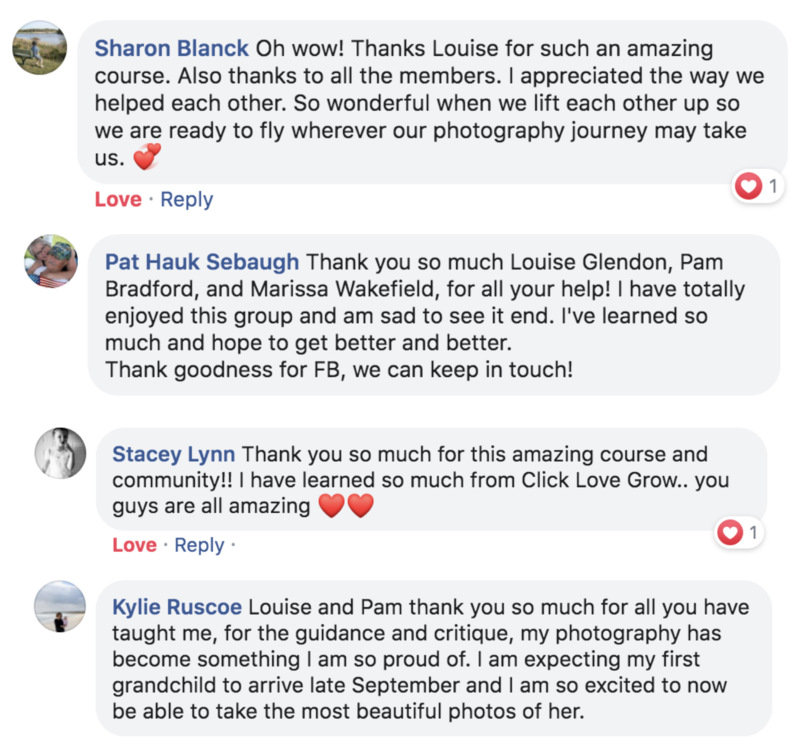The height and width of the screenshot is (755, 800).
Task: Click Stacey Lynn's avatar image
Action: tap(61, 454)
